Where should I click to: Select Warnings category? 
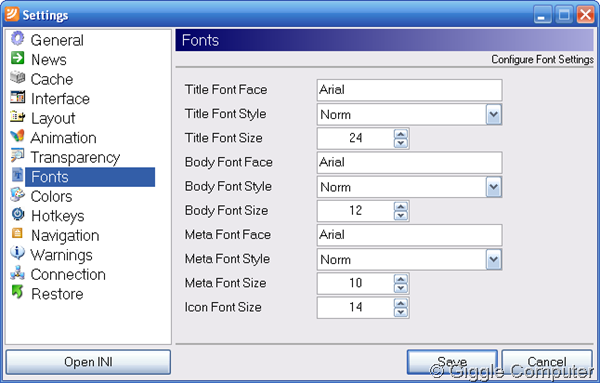click(61, 255)
